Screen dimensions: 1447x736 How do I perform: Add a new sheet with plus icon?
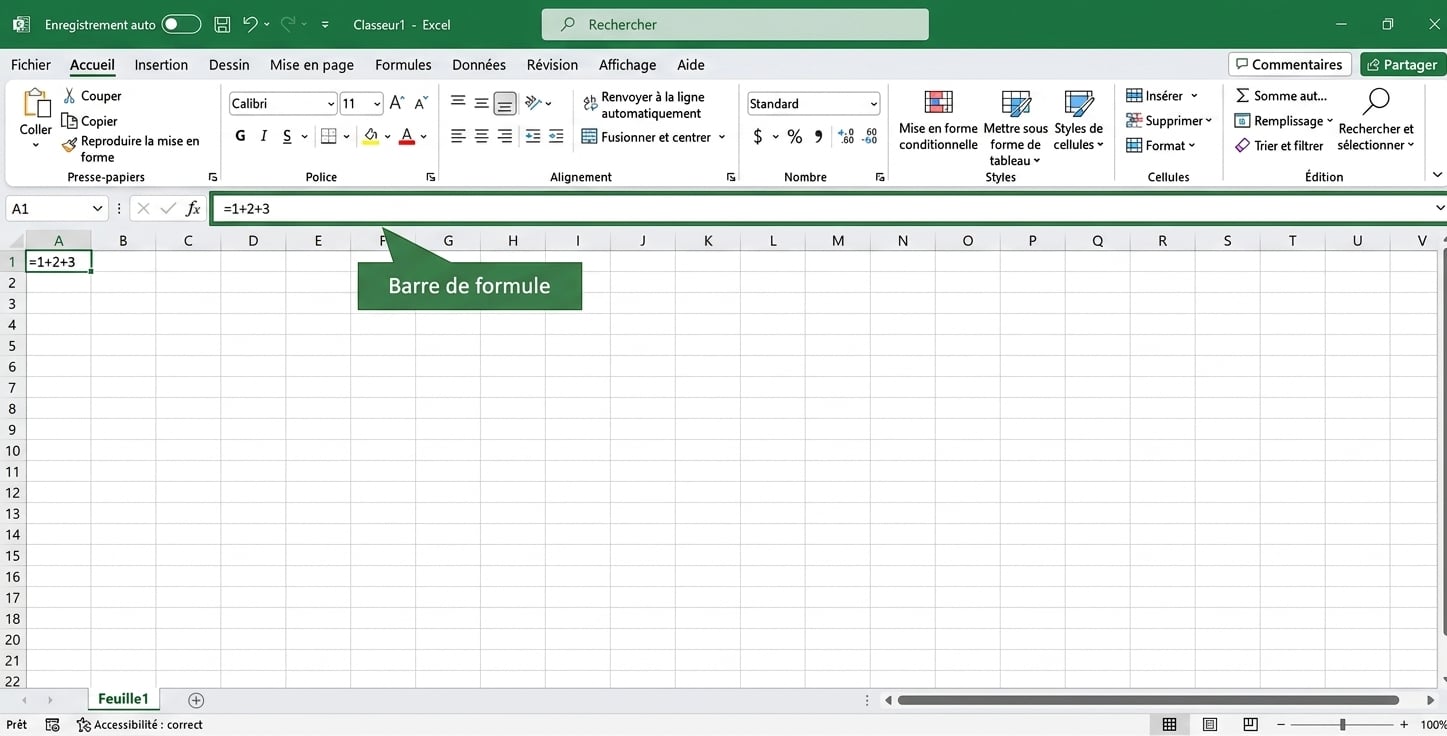tap(196, 700)
